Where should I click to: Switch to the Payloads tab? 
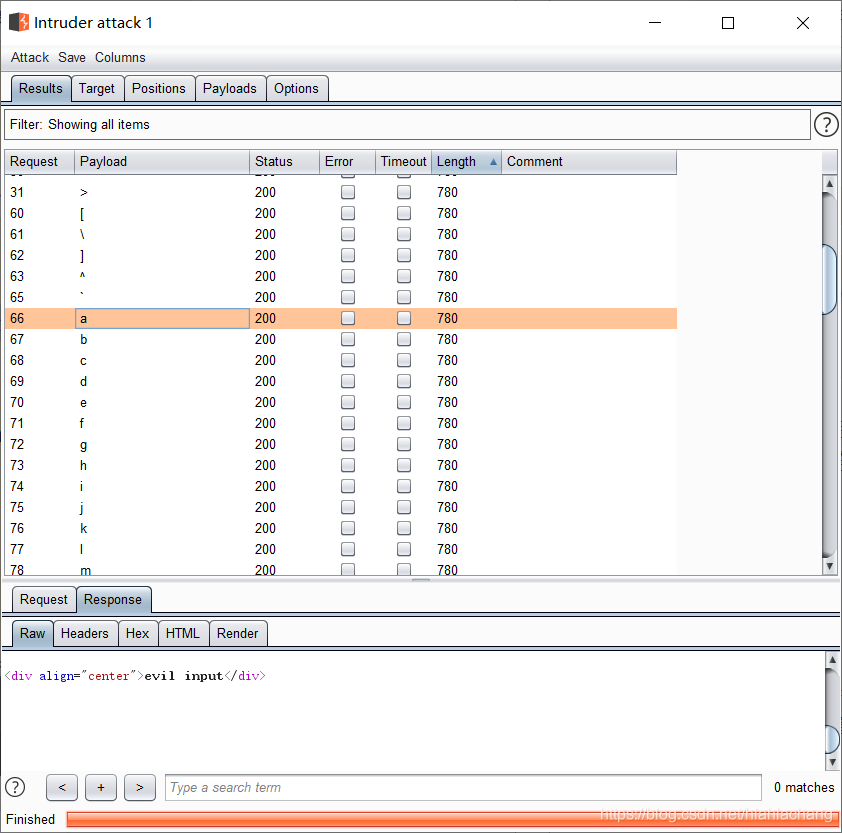(x=230, y=89)
